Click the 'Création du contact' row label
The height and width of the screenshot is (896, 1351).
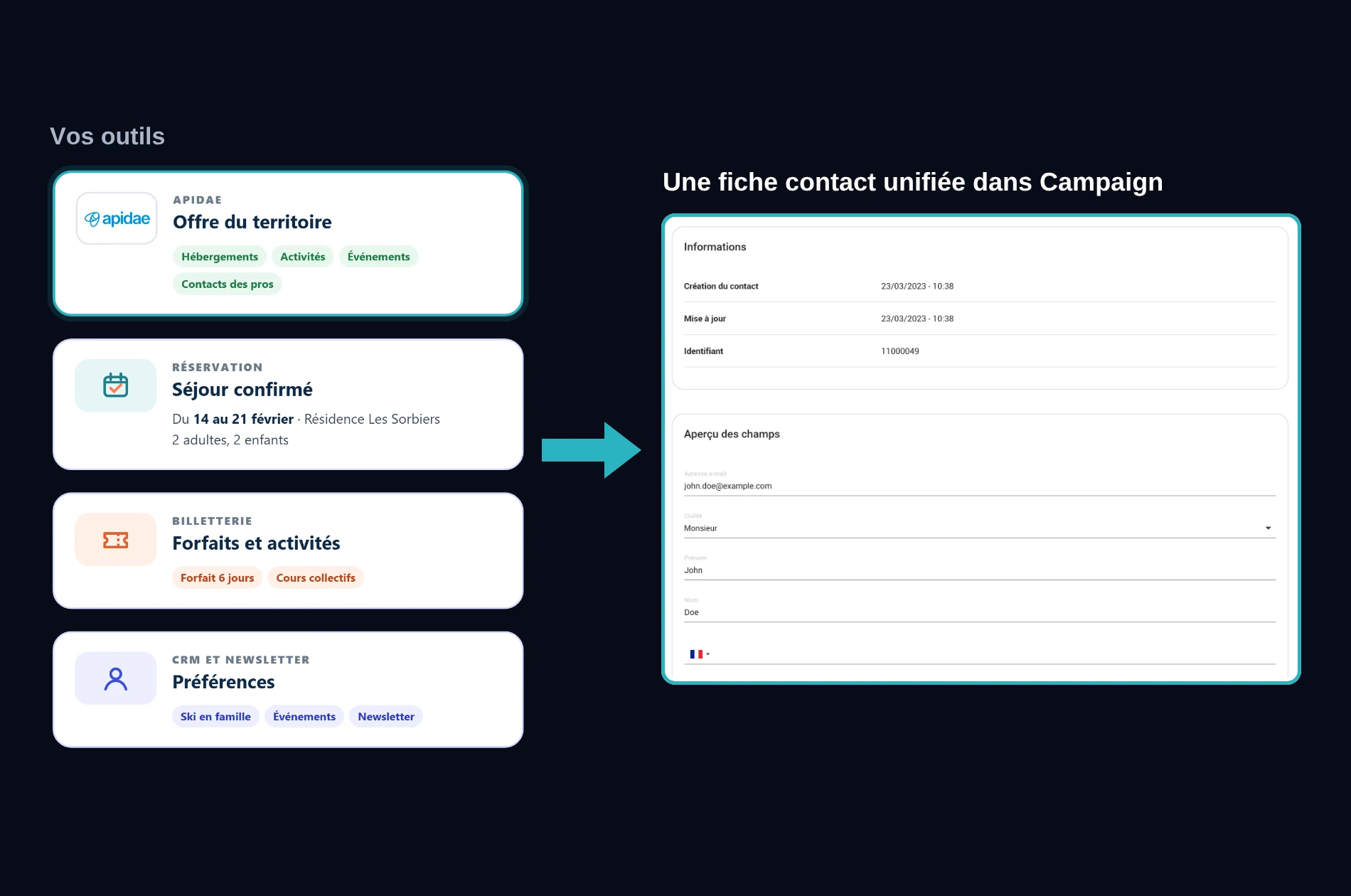721,286
